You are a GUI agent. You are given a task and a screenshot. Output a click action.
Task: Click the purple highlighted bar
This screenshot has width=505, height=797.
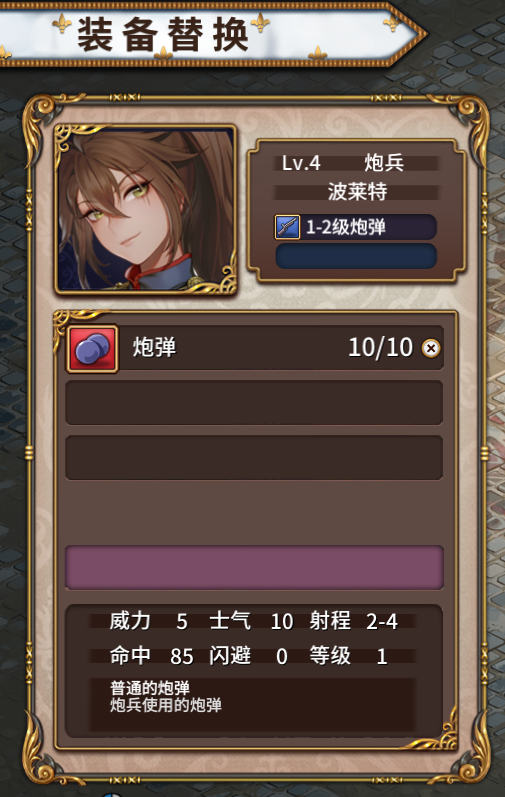tap(254, 567)
